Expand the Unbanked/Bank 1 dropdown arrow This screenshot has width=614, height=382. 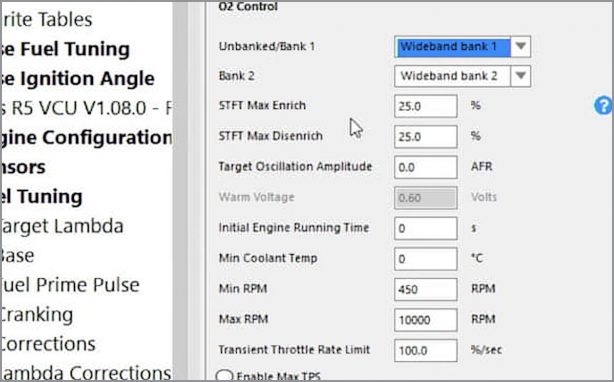[x=520, y=46]
